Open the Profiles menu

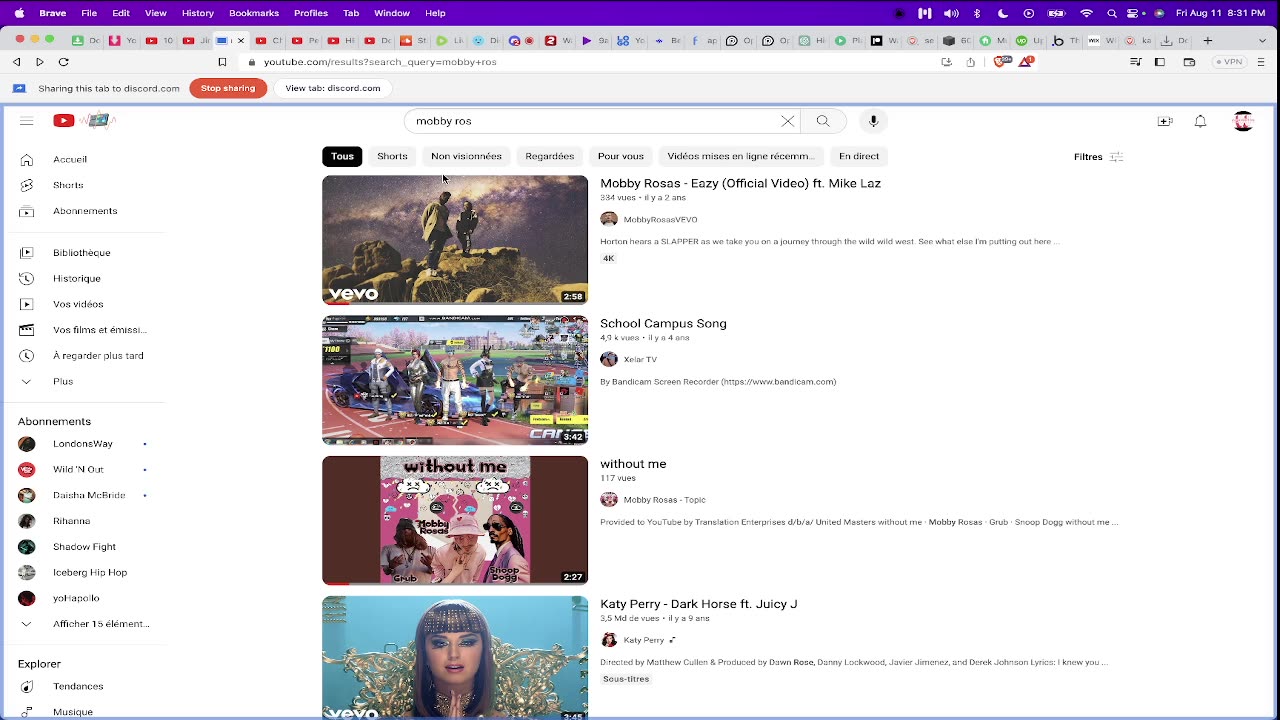tap(311, 13)
